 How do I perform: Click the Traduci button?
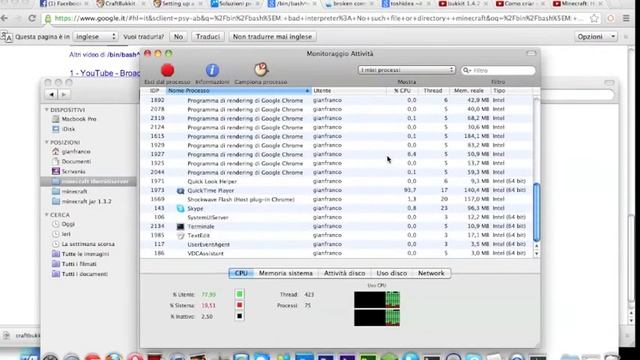[208, 37]
